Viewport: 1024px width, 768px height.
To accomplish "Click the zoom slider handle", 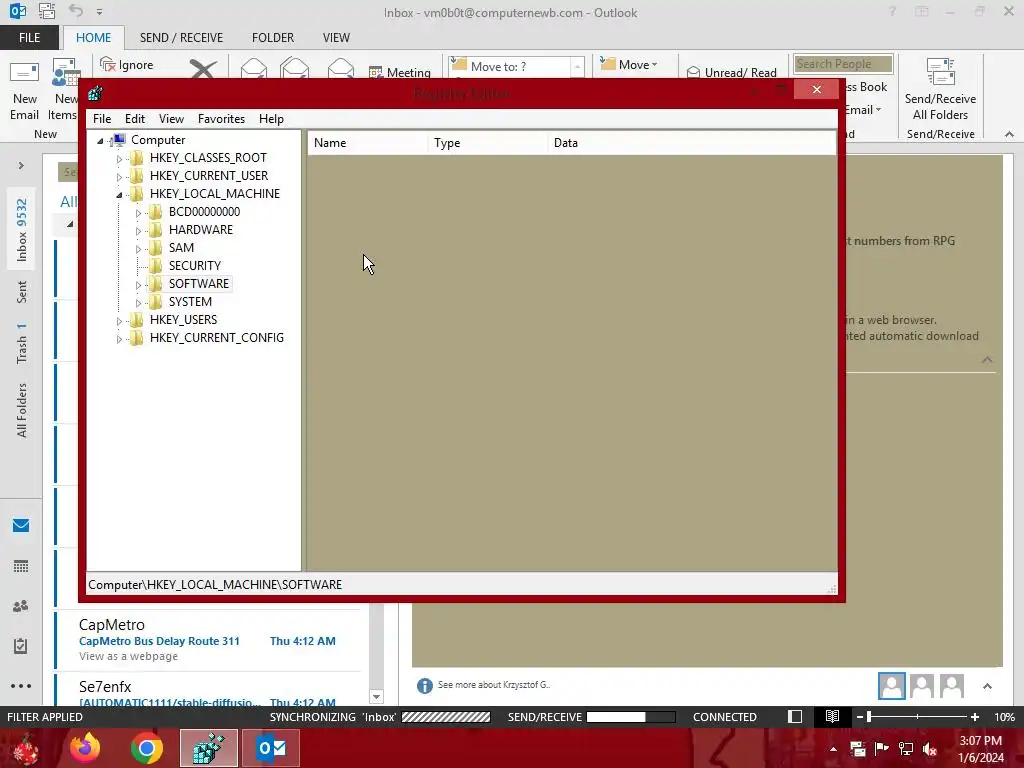I will 869,716.
